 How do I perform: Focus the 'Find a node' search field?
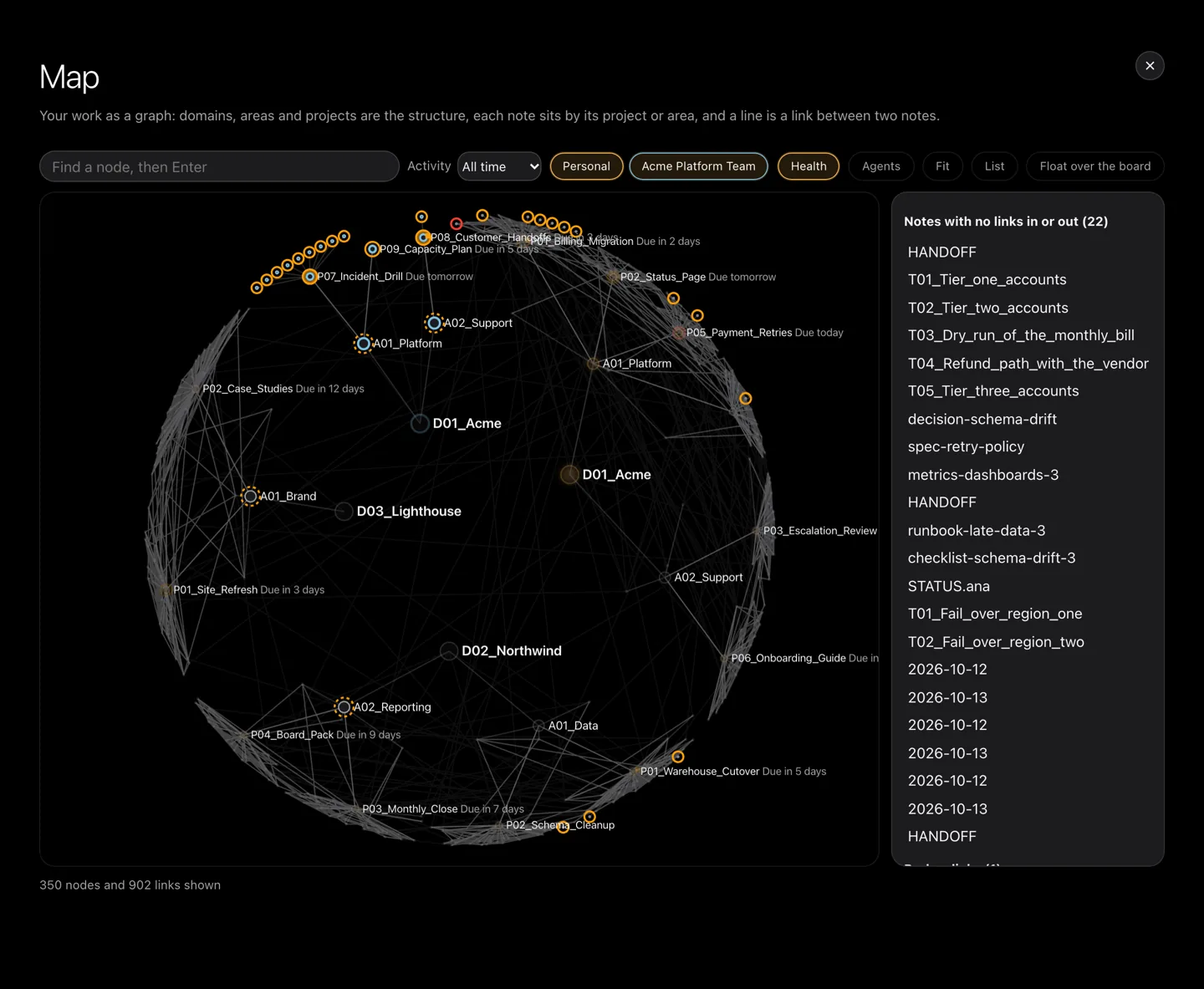pos(219,166)
